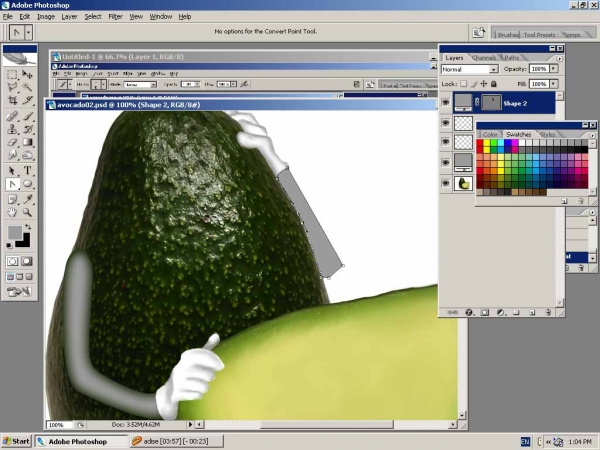The width and height of the screenshot is (600, 450).
Task: Add a layer style in Layers palette
Action: click(469, 312)
